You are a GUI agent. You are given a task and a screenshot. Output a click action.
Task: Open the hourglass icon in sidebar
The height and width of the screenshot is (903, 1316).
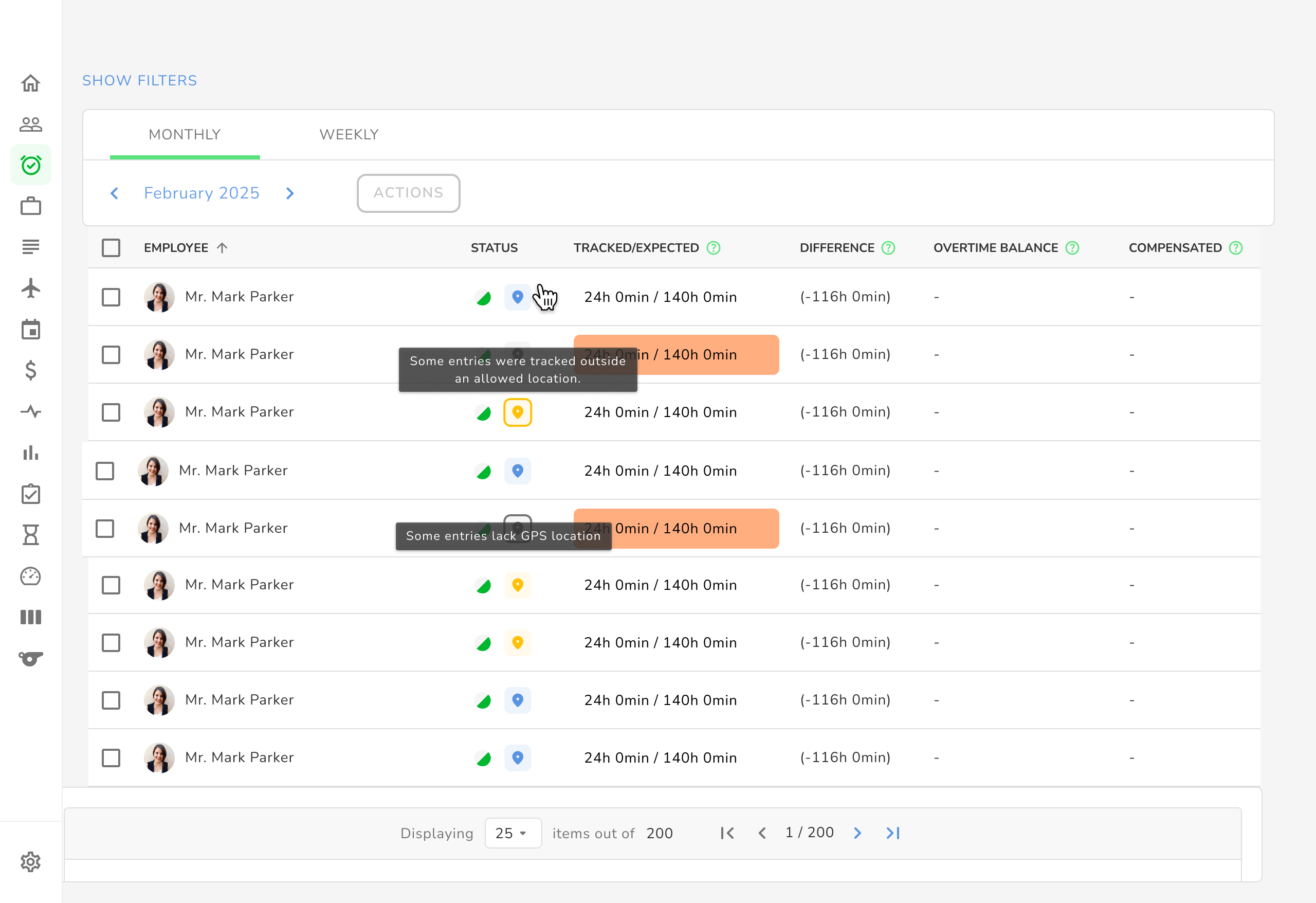30,534
